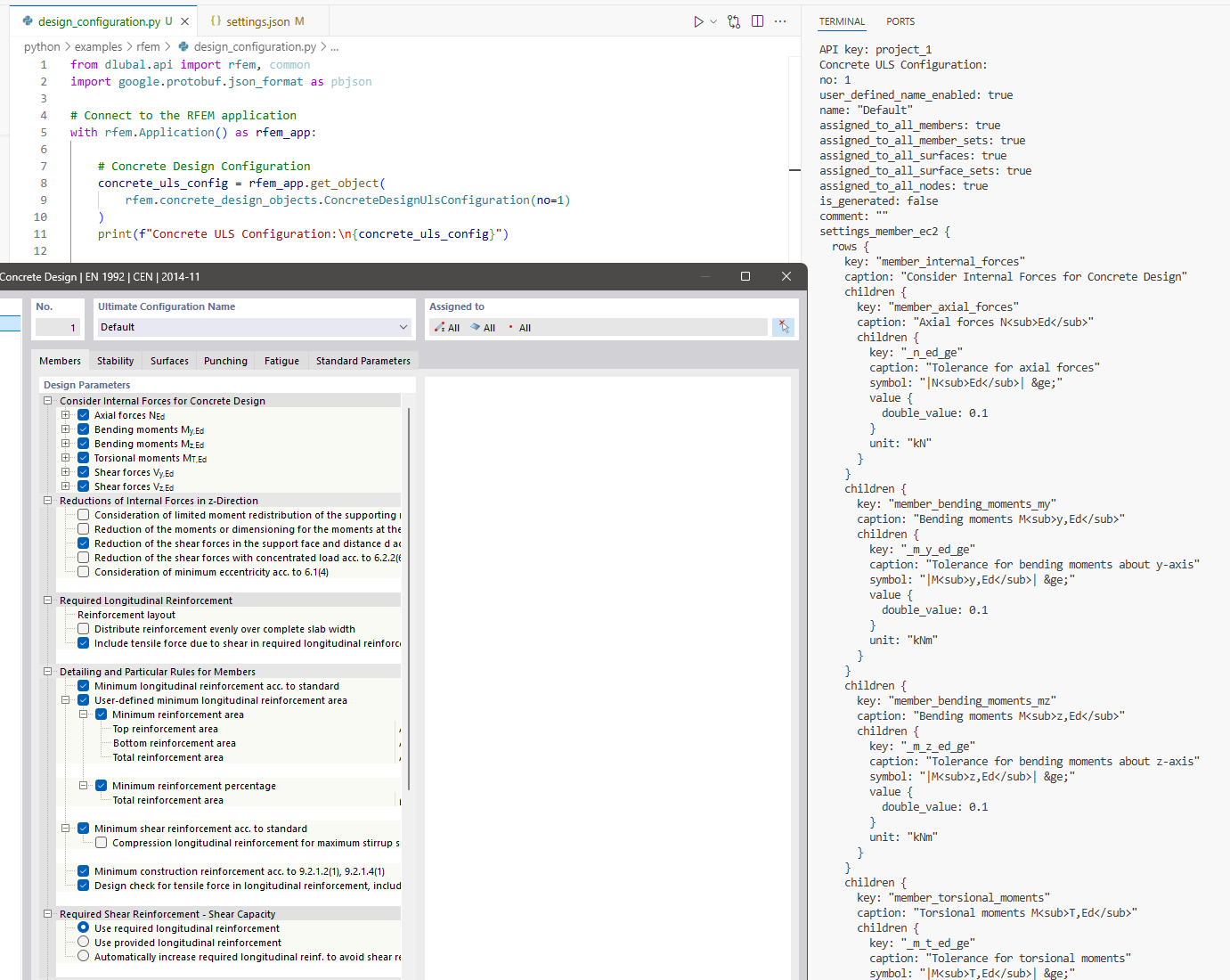Image resolution: width=1230 pixels, height=980 pixels.
Task: Click the Python icon on design_configuration.py tab
Action: coord(28,20)
